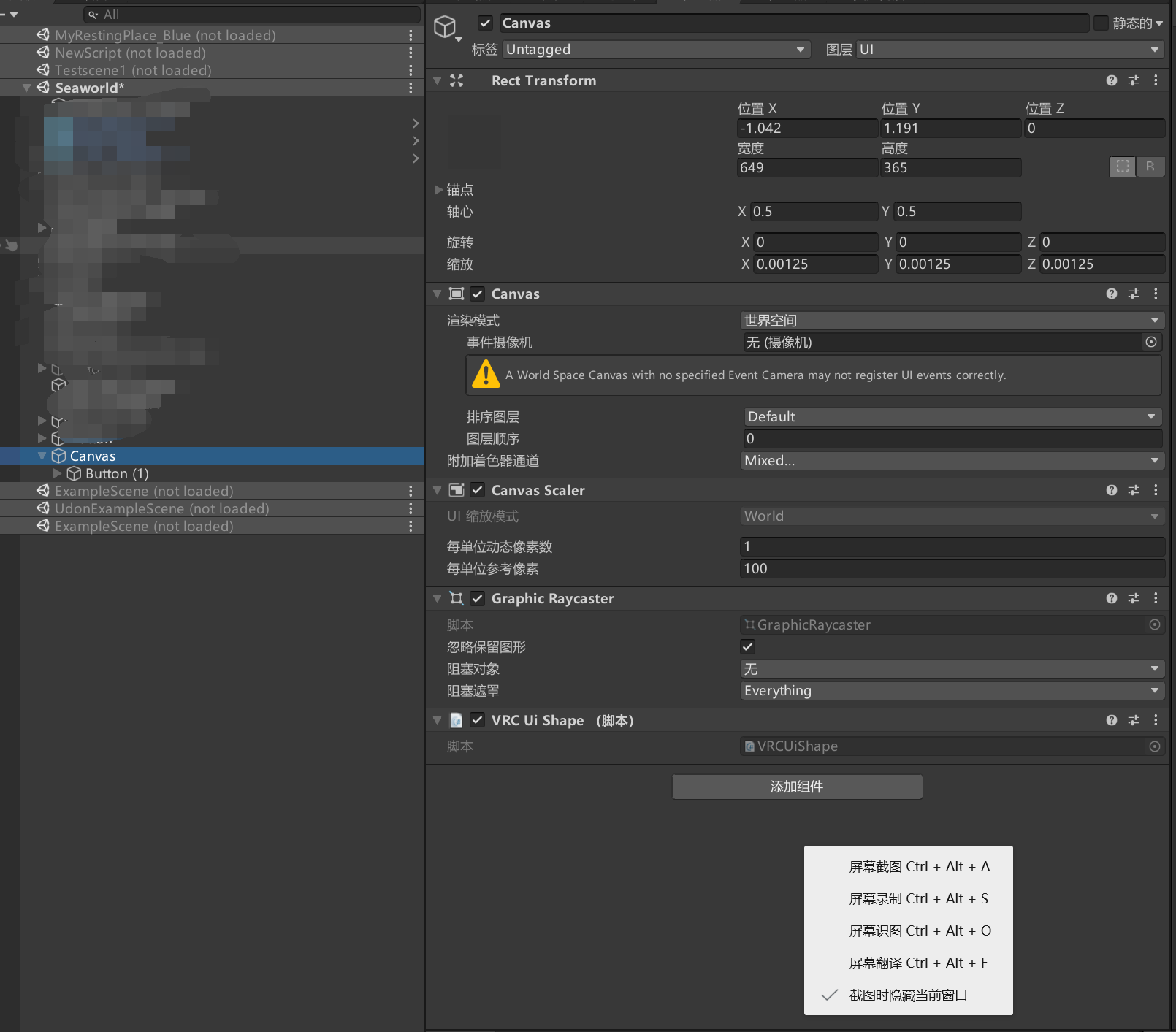Open options menu for UdonExampleScene row
The width and height of the screenshot is (1176, 1032).
[x=411, y=508]
